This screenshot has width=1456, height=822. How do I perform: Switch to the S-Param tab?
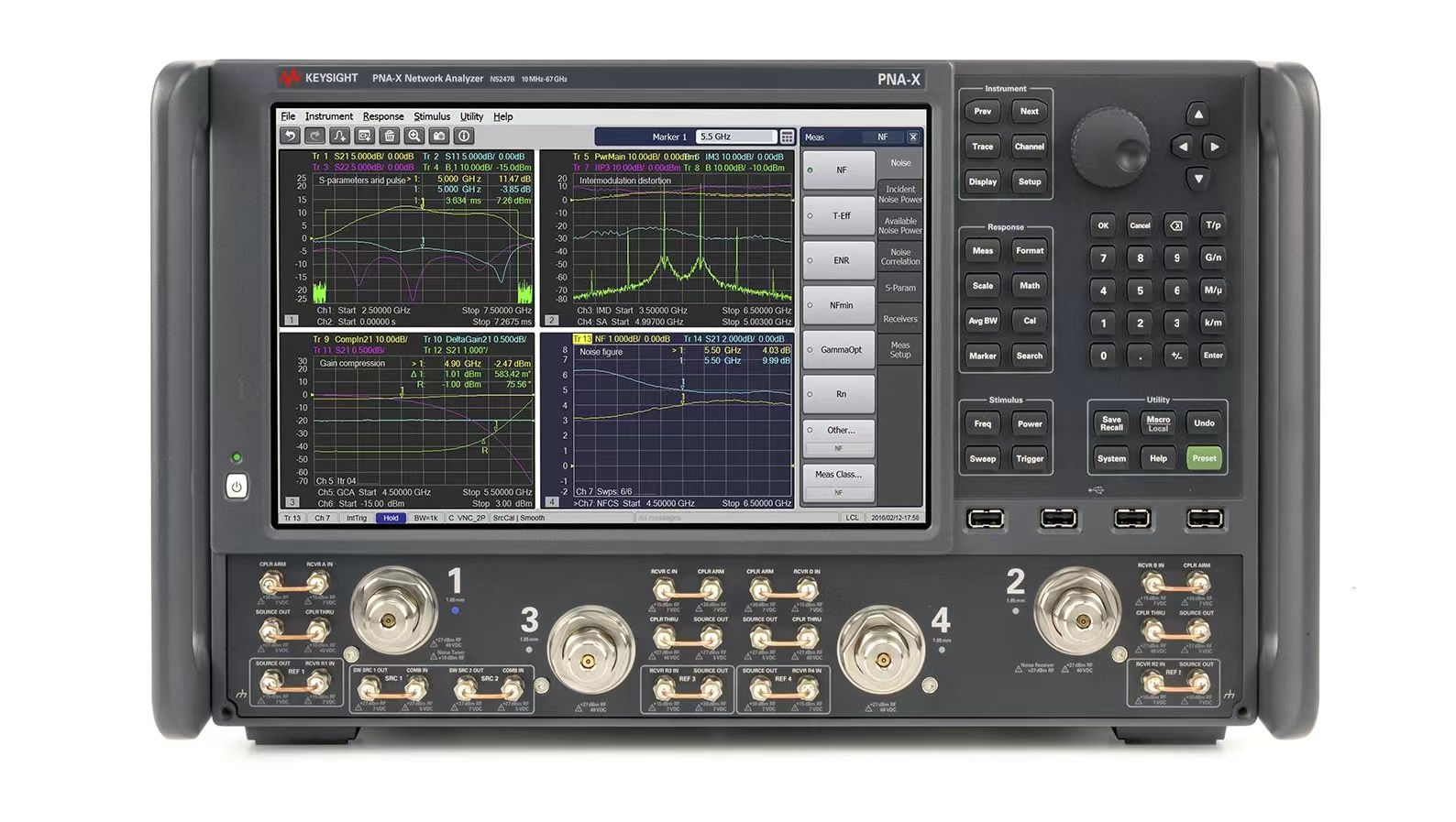899,289
